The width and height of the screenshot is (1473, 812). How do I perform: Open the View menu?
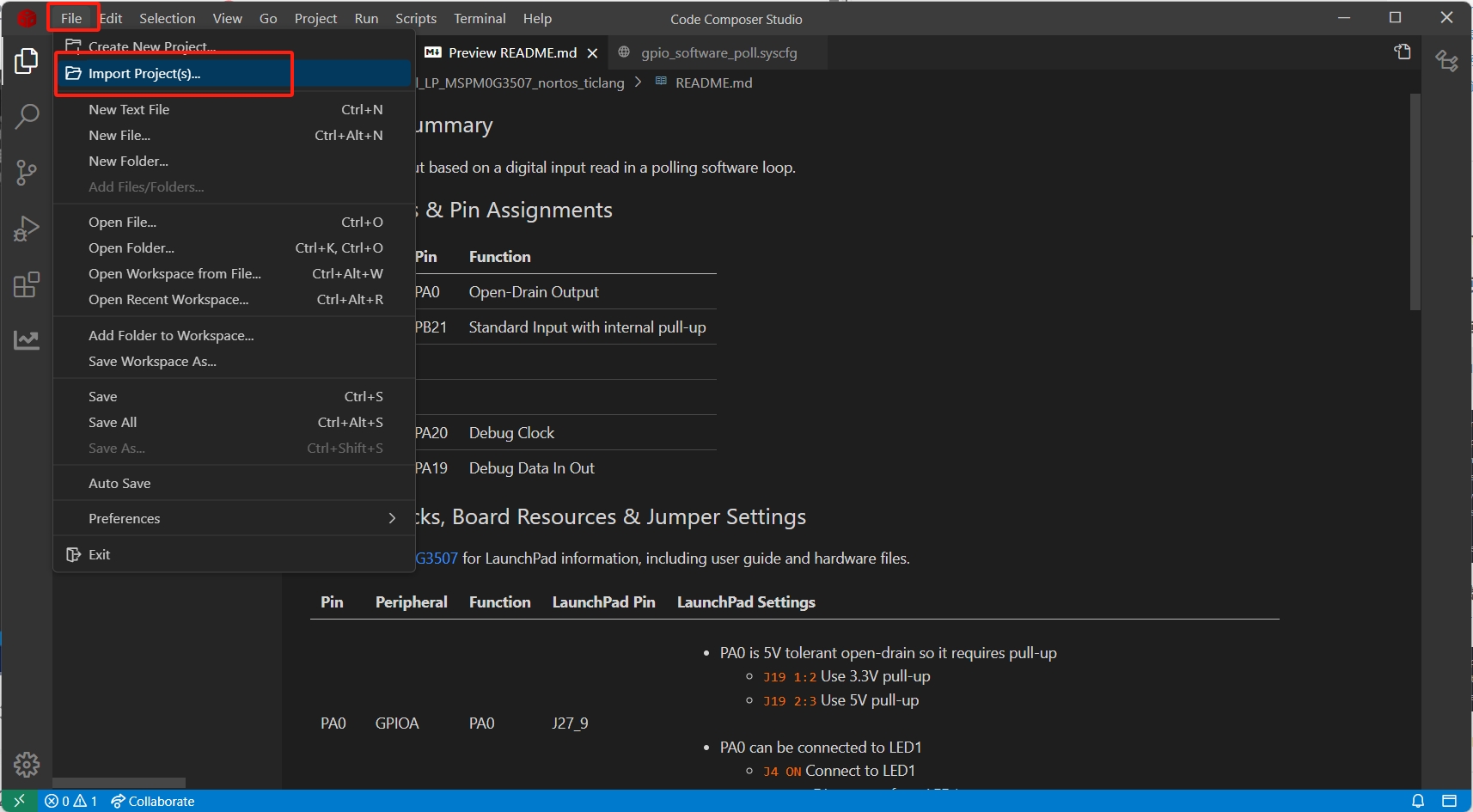228,18
